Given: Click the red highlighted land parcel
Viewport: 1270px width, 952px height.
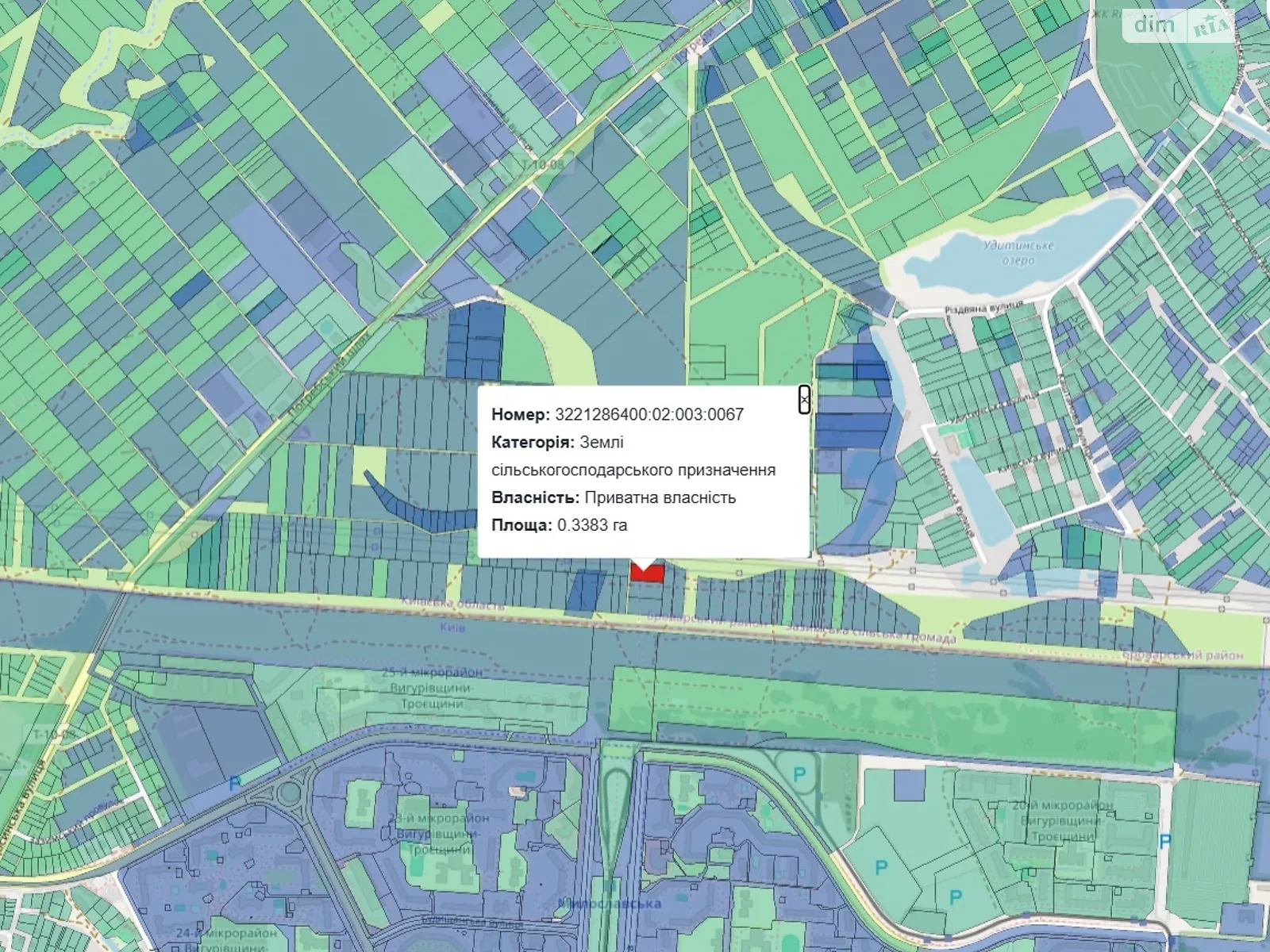Looking at the screenshot, I should pyautogui.click(x=646, y=574).
